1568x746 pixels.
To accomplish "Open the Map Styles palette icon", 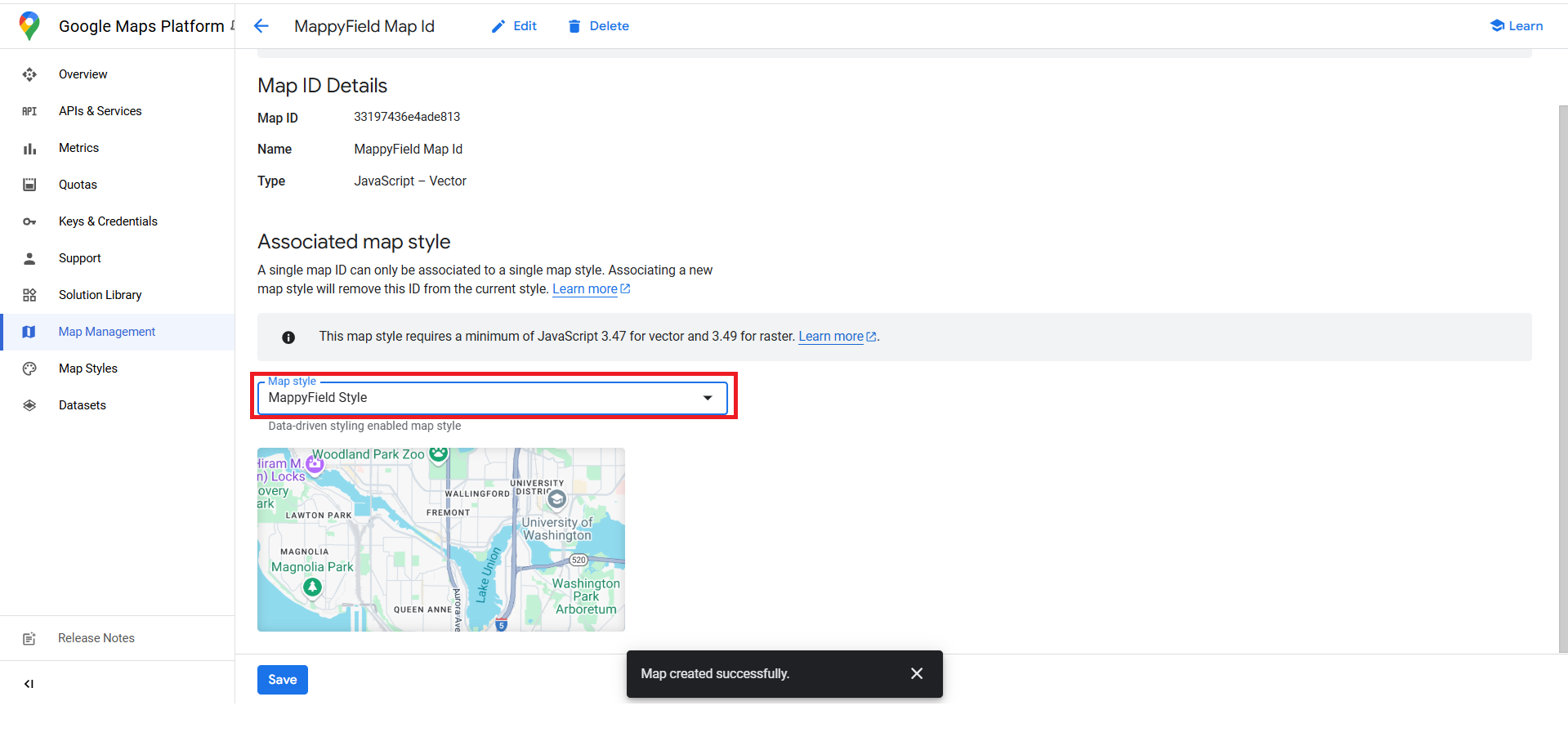I will [x=29, y=369].
